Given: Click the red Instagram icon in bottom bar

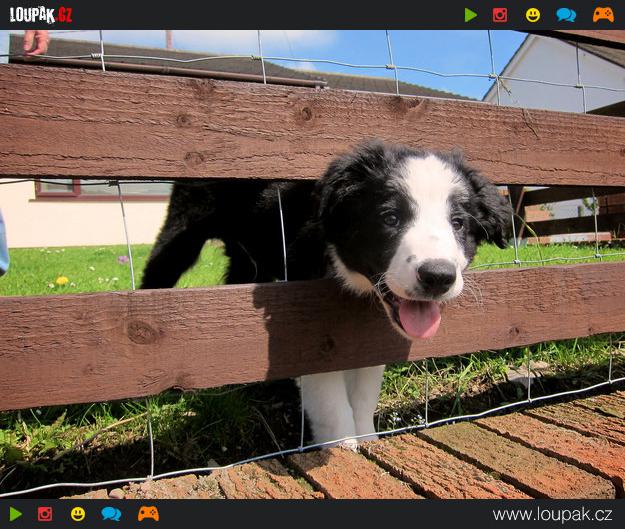Looking at the screenshot, I should (x=45, y=514).
